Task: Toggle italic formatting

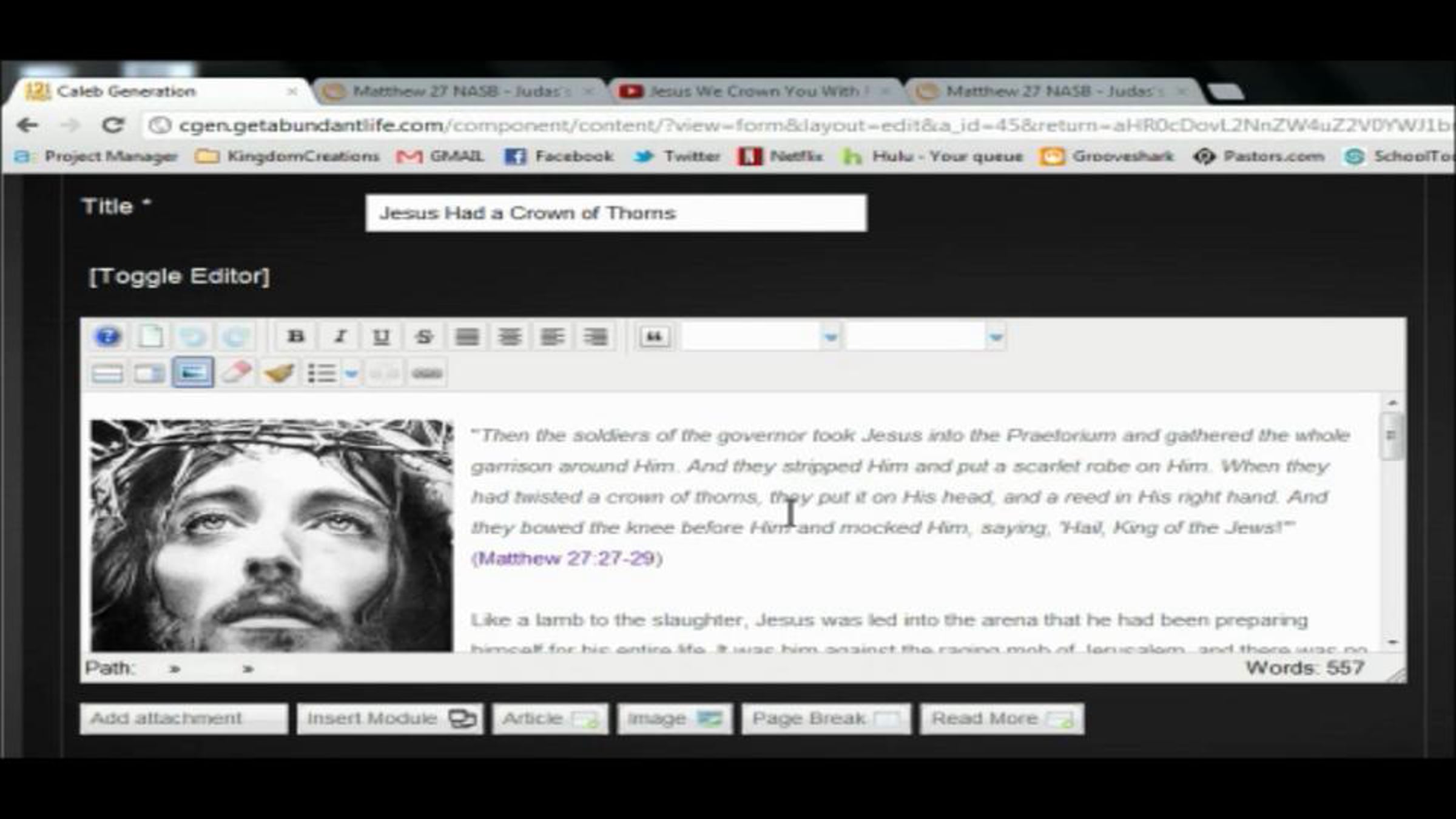Action: (x=340, y=337)
